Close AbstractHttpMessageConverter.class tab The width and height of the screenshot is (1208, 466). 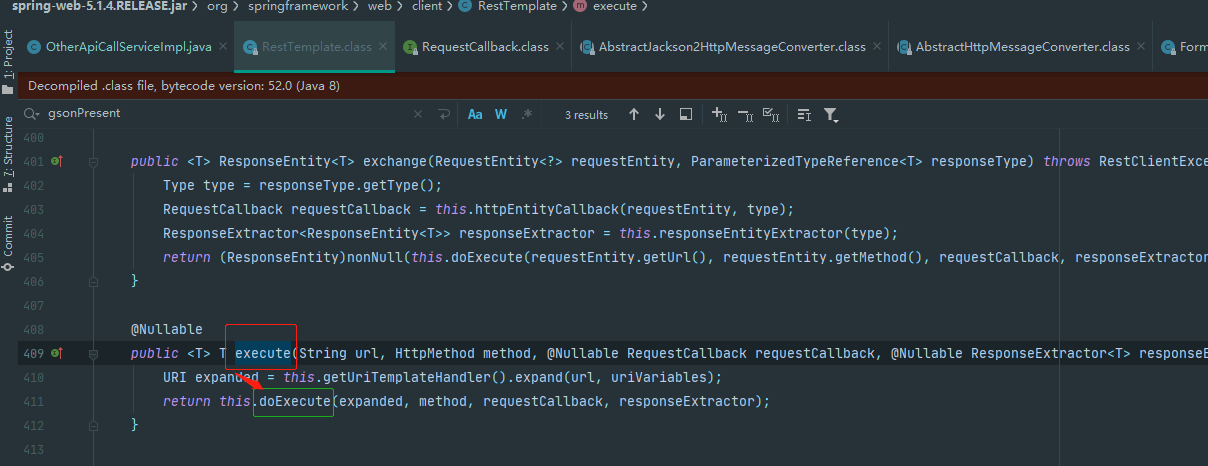click(1141, 47)
